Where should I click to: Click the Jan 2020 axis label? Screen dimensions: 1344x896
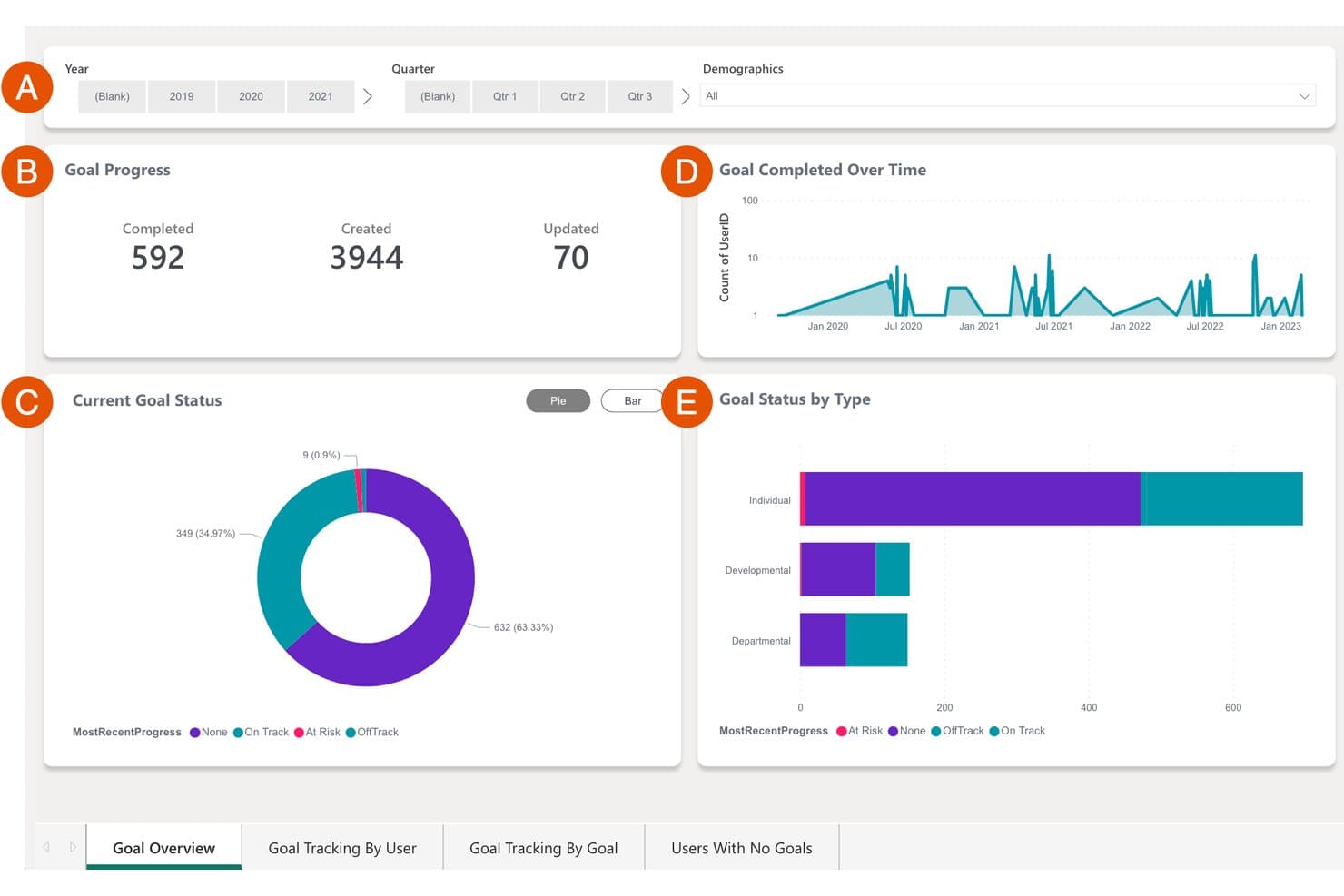tap(828, 326)
